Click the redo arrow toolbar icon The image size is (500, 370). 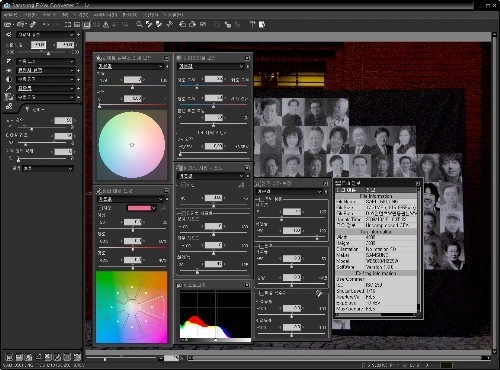pos(56,24)
